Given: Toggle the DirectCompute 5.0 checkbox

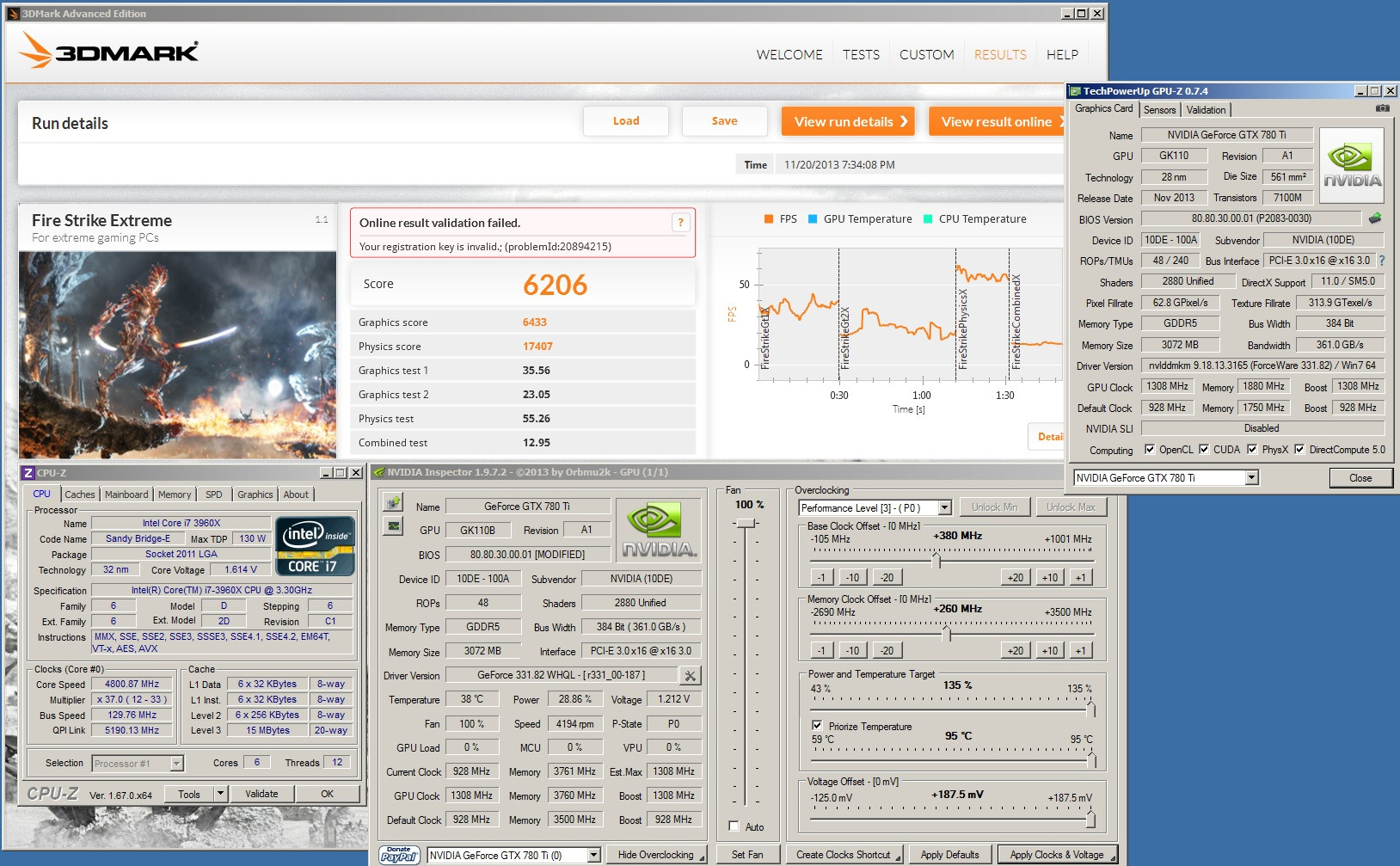Looking at the screenshot, I should pyautogui.click(x=1299, y=449).
